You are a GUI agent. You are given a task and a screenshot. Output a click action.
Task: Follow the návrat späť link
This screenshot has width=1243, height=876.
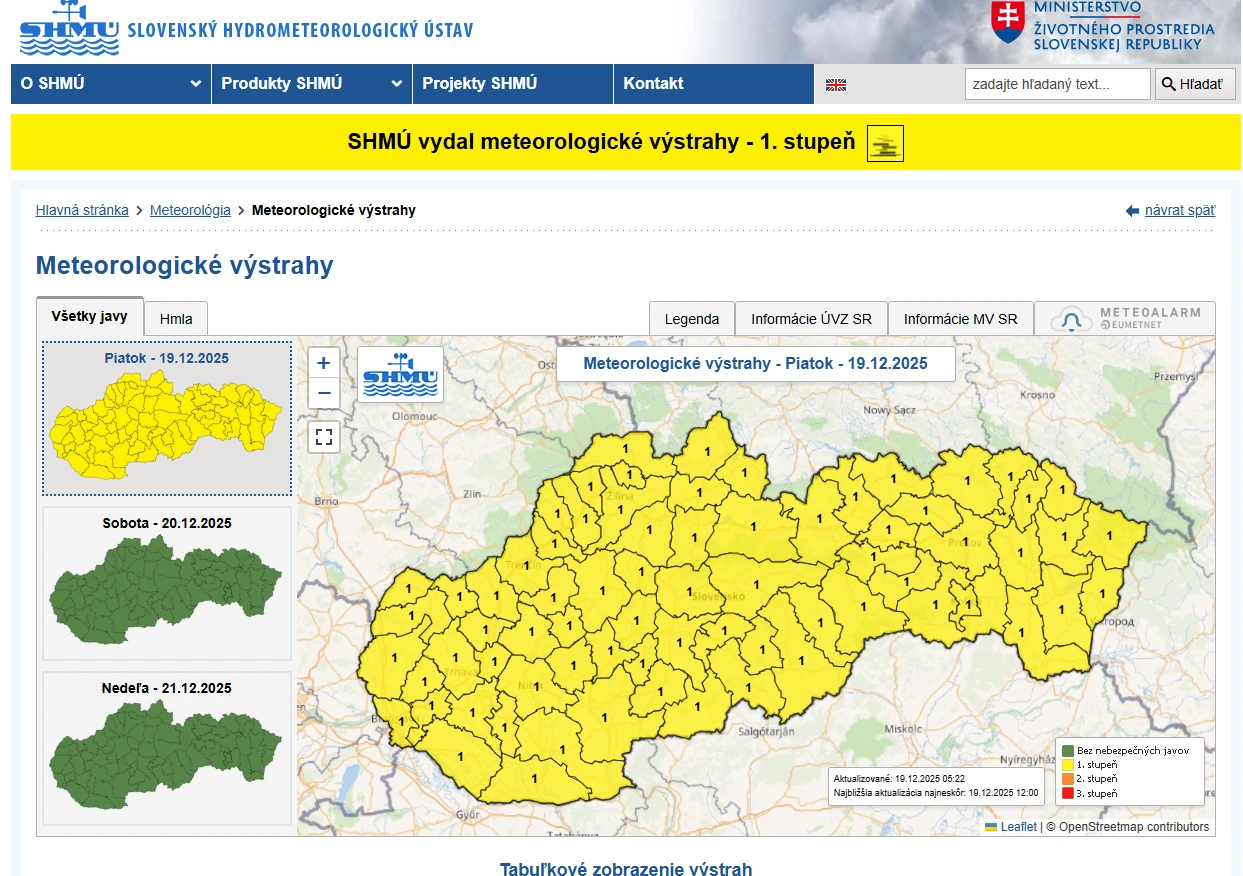click(x=1179, y=210)
